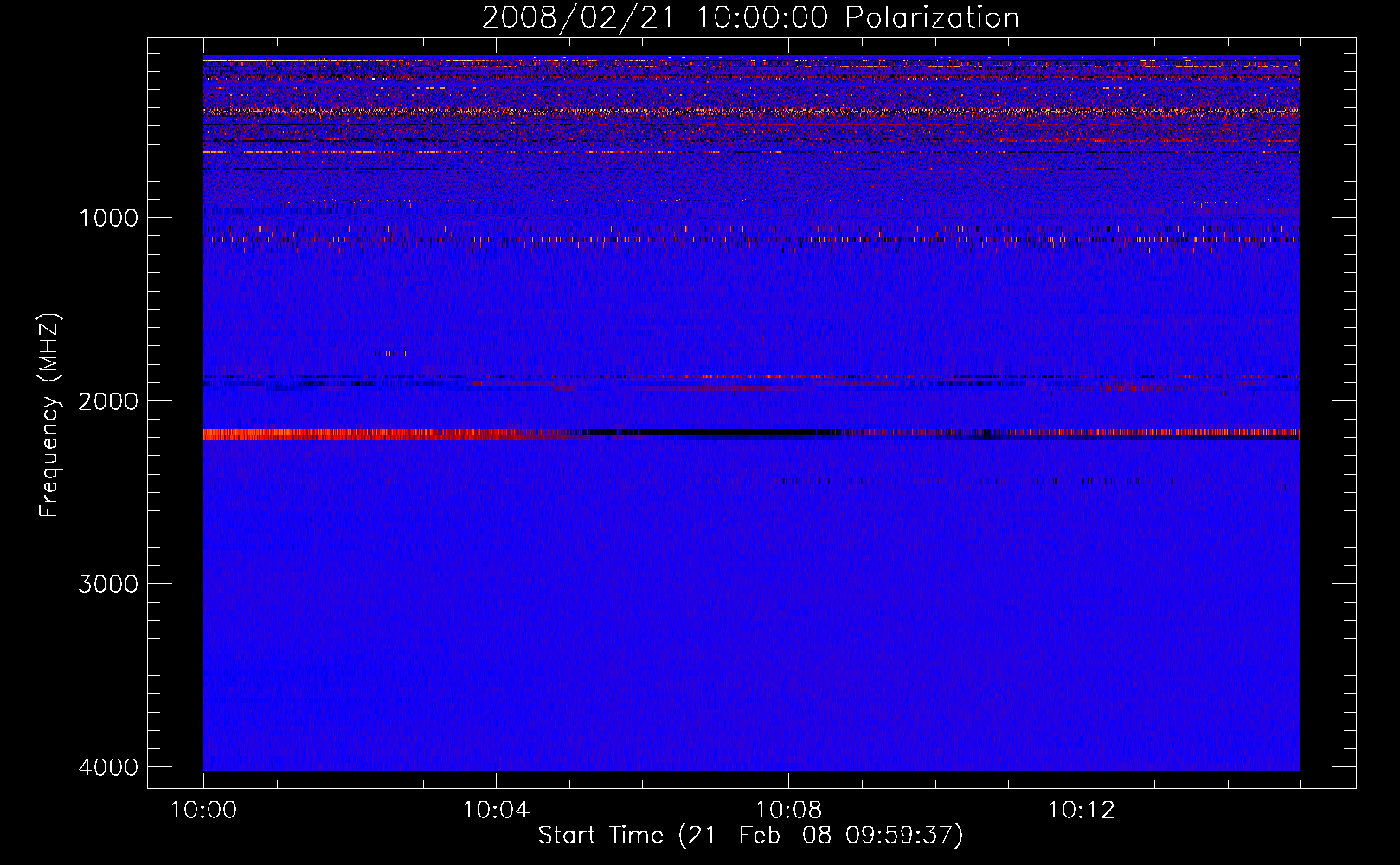Click the 4000 frequency tick label
This screenshot has height=865, width=1400.
[x=108, y=767]
